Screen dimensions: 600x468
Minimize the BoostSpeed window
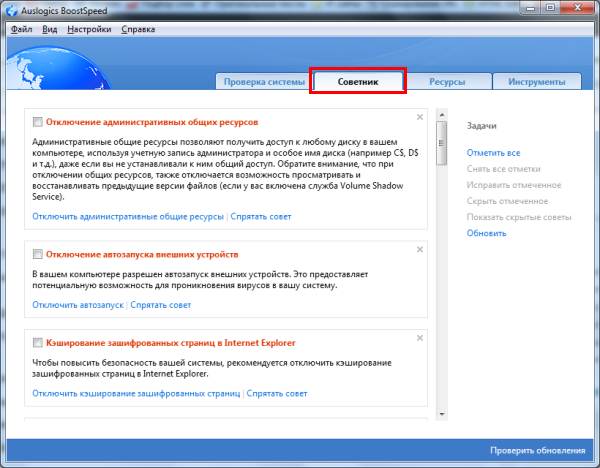[x=530, y=8]
